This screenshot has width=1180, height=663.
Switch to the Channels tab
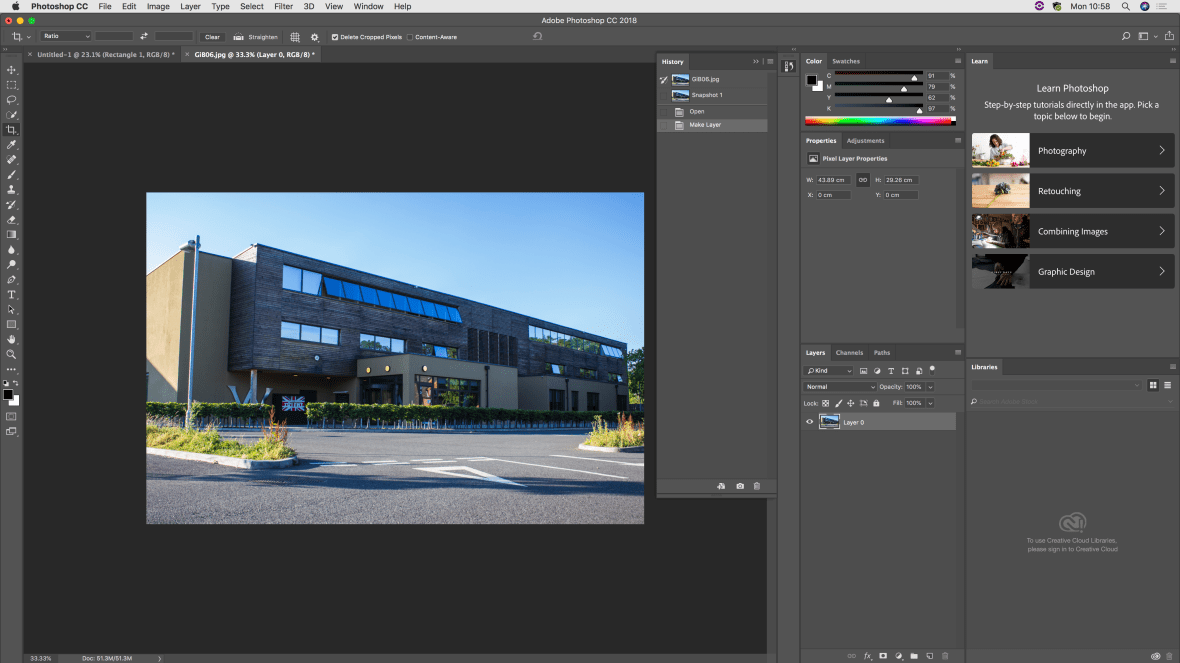(x=849, y=353)
